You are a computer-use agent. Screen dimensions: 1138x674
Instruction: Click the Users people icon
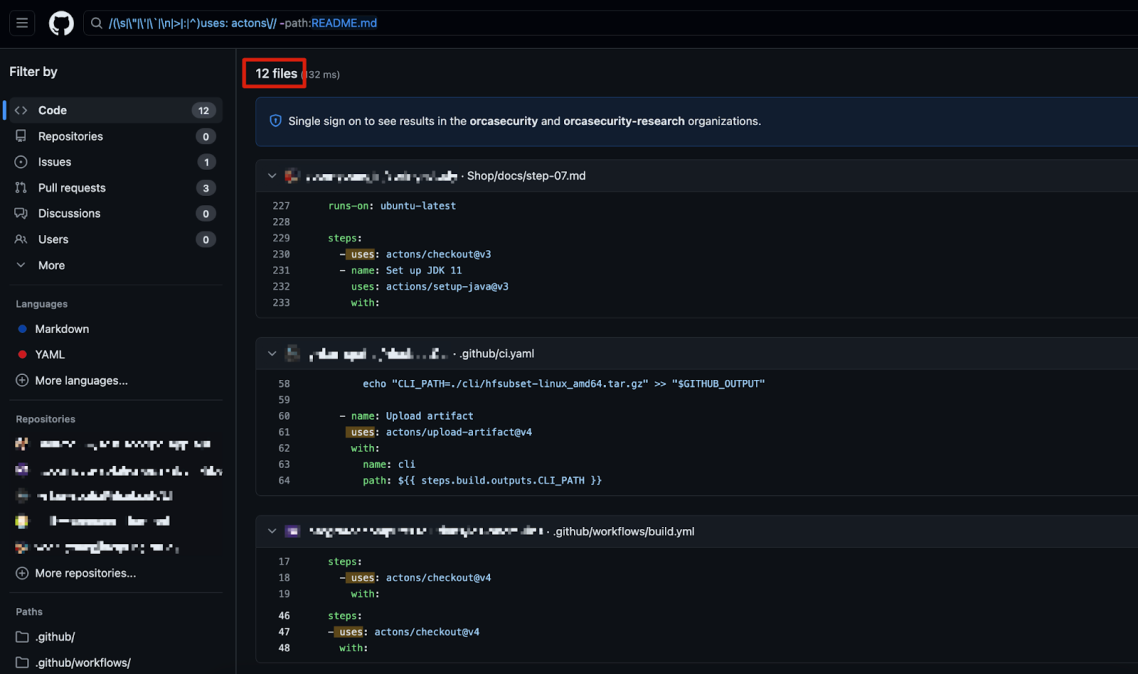tap(21, 239)
